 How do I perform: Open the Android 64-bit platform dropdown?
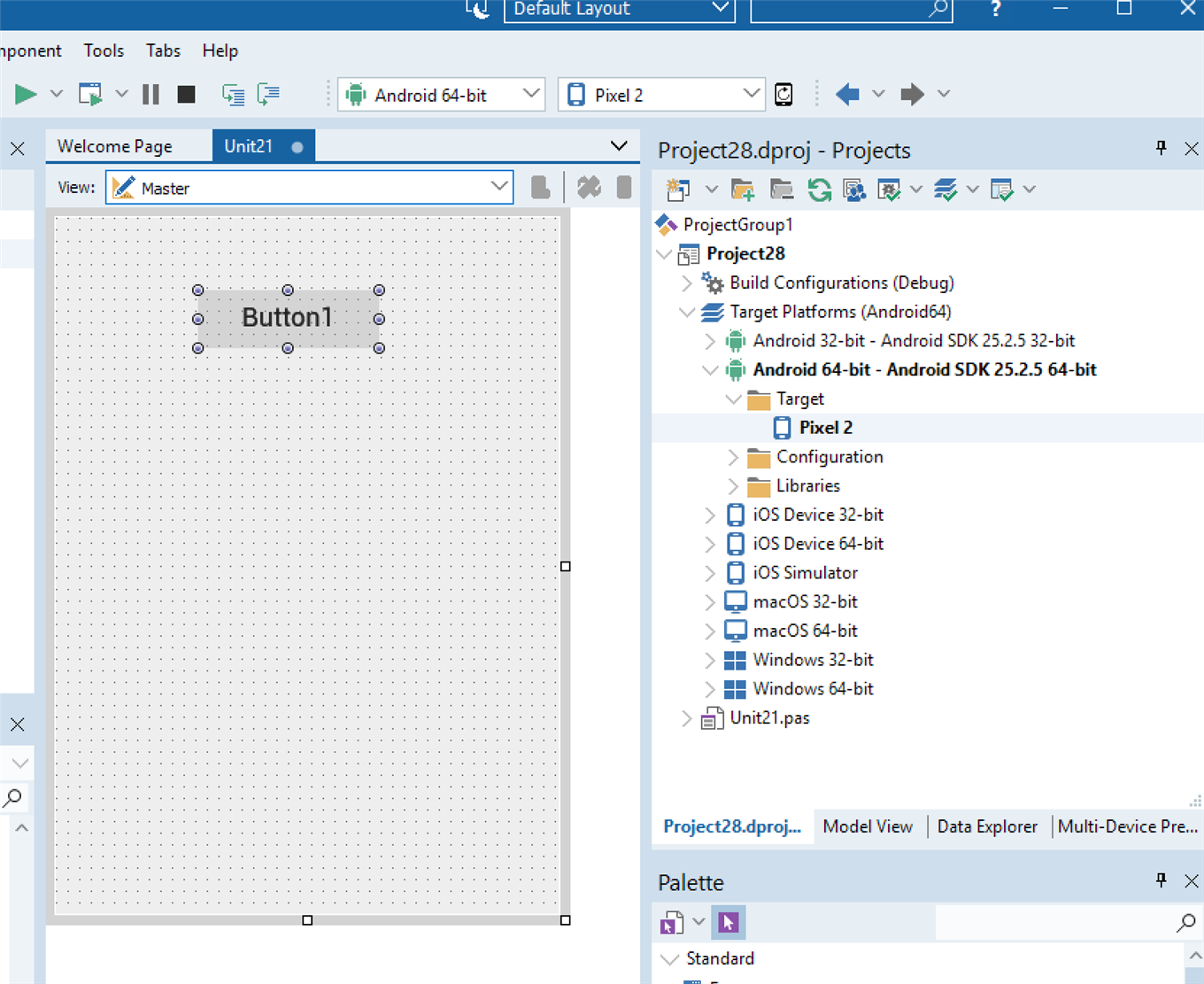click(x=531, y=94)
